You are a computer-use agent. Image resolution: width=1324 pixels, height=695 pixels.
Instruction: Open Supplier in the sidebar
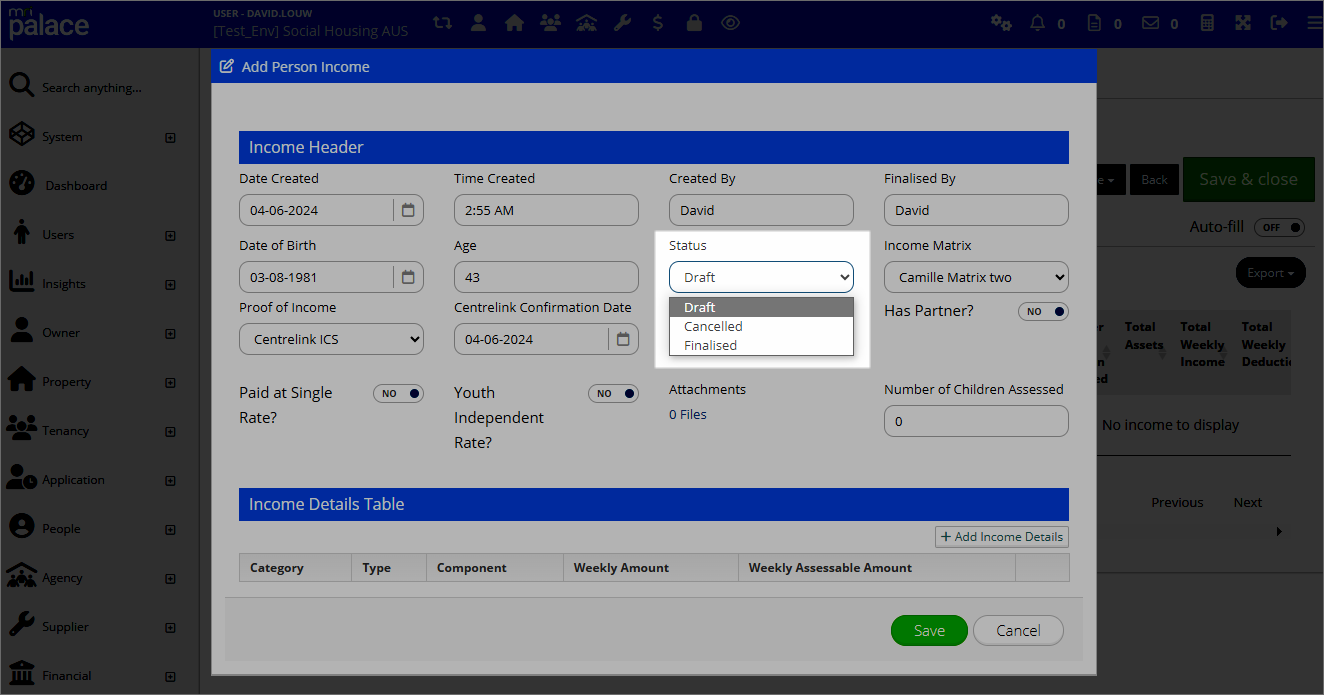(65, 626)
